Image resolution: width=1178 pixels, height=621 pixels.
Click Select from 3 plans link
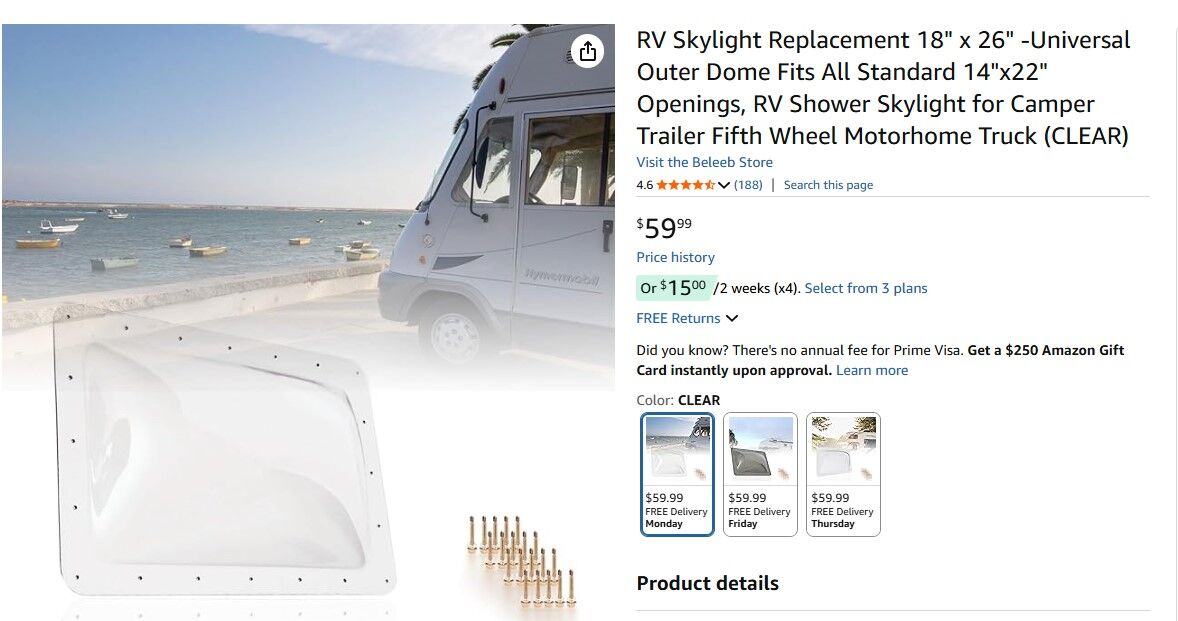865,288
